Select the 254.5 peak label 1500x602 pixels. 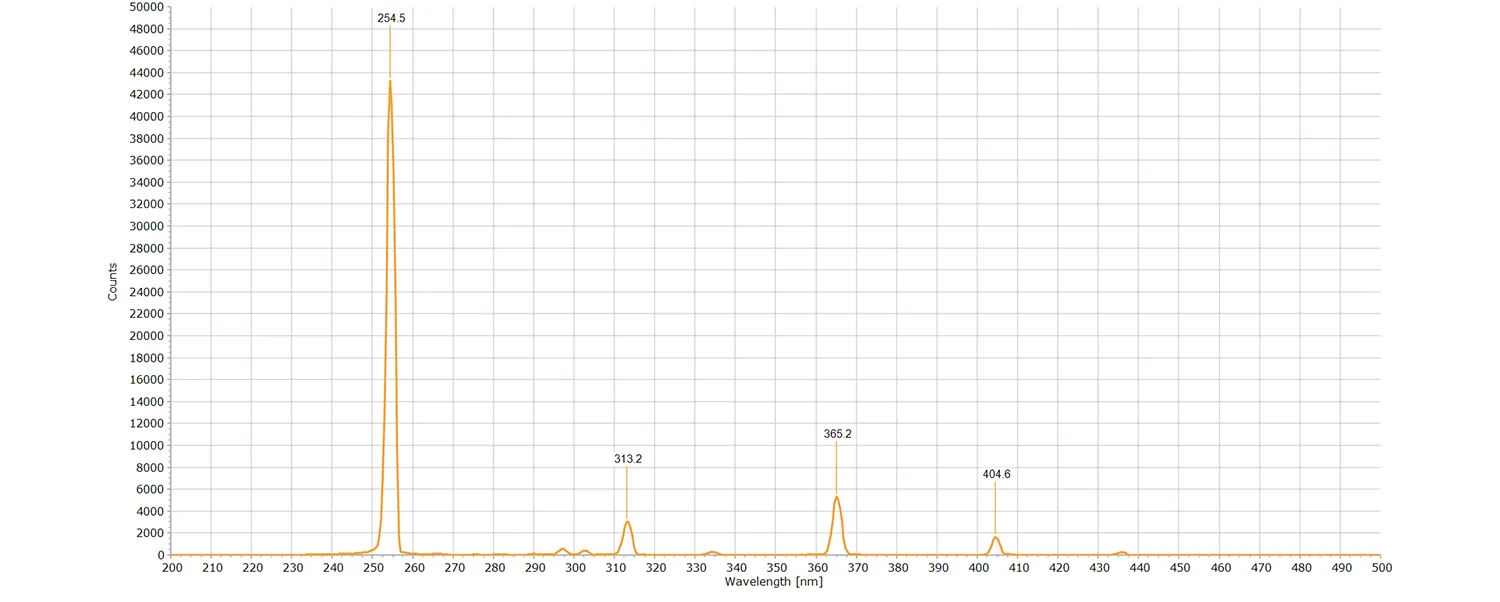pyautogui.click(x=391, y=17)
